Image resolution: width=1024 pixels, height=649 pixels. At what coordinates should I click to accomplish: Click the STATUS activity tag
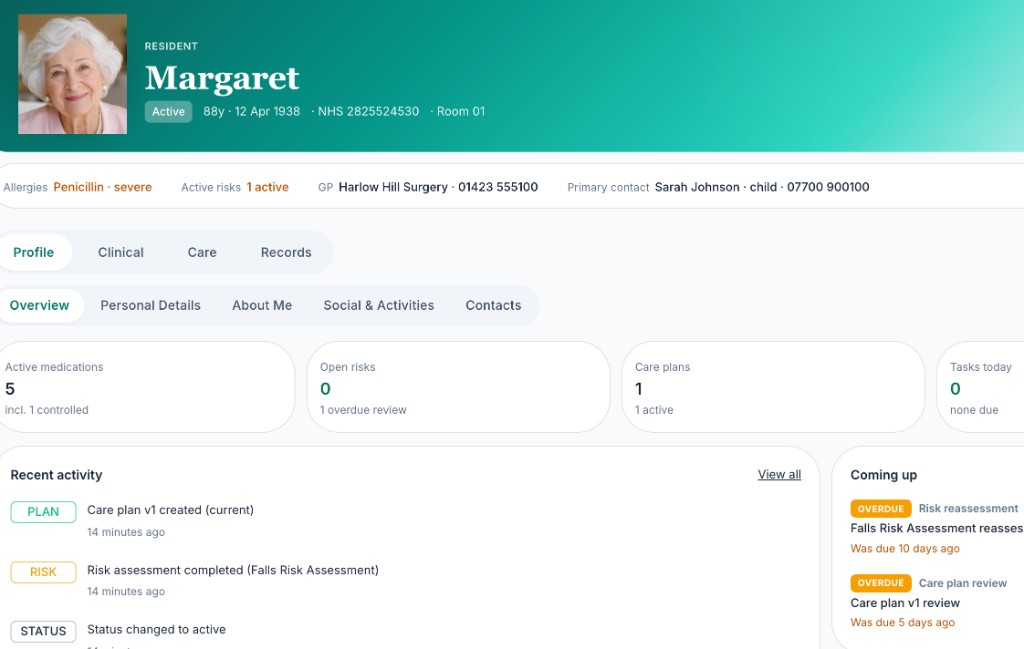43,631
